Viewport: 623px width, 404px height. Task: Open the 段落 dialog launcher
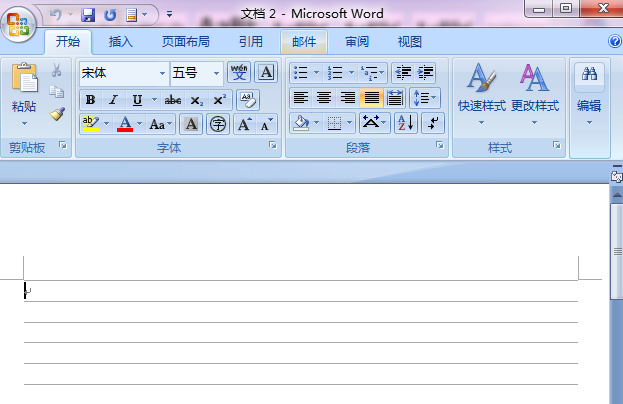[x=439, y=145]
